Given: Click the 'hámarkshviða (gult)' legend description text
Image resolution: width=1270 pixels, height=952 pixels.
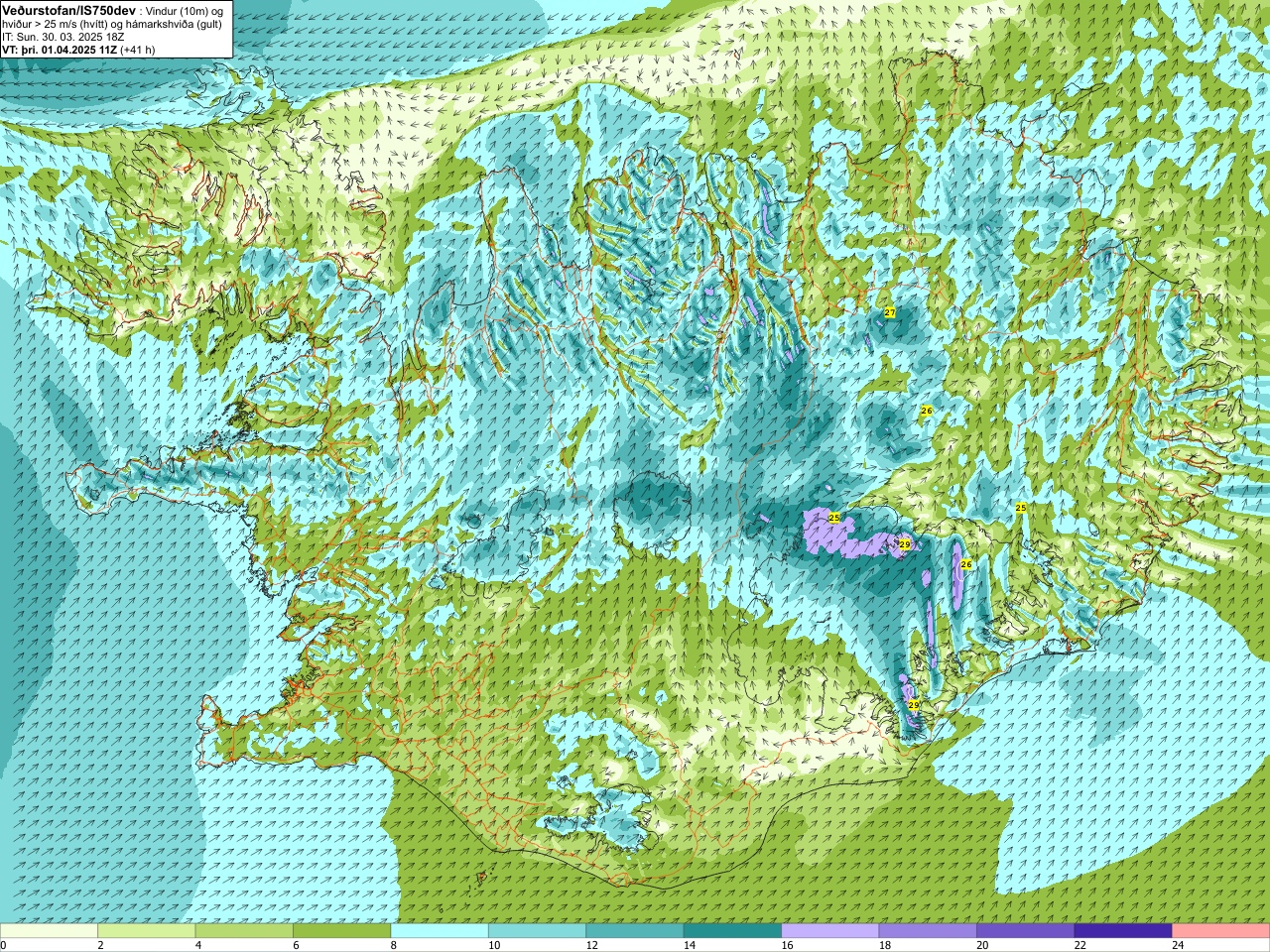Looking at the screenshot, I should pos(175,24).
